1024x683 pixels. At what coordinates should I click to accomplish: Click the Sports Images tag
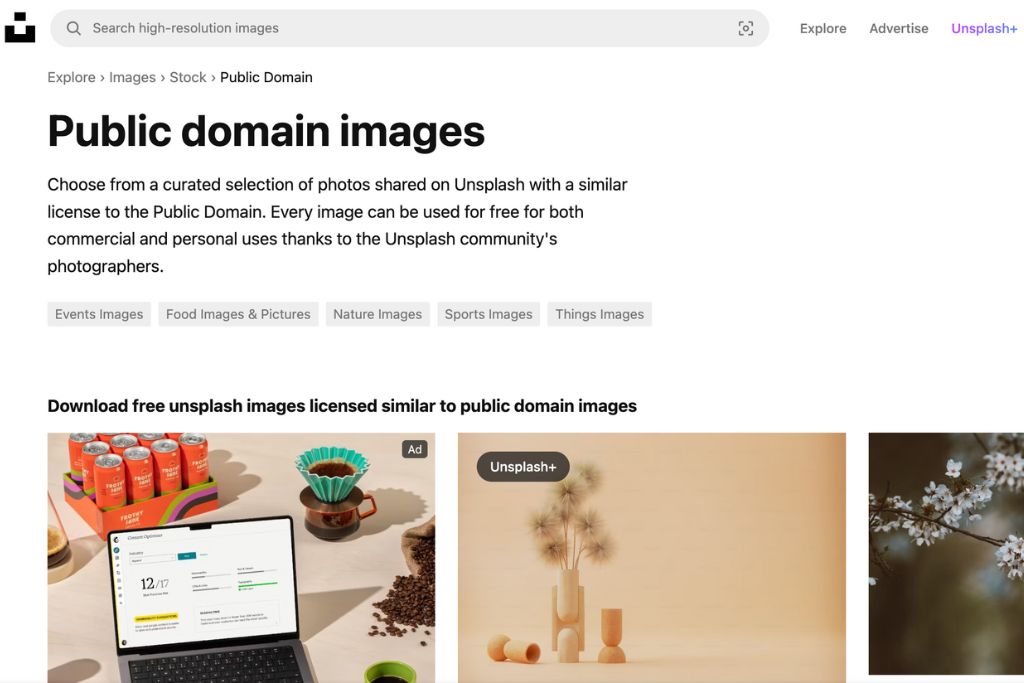488,314
